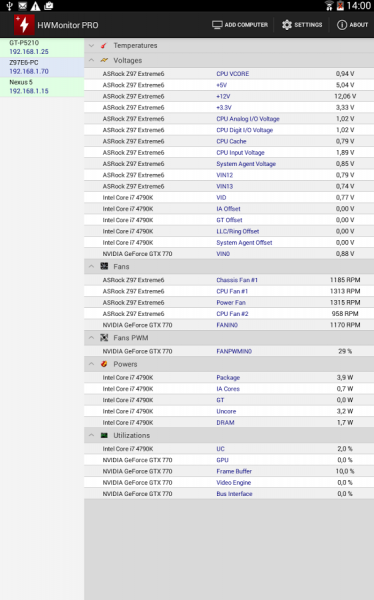Collapse the Fans section chevron

[x=91, y=266]
